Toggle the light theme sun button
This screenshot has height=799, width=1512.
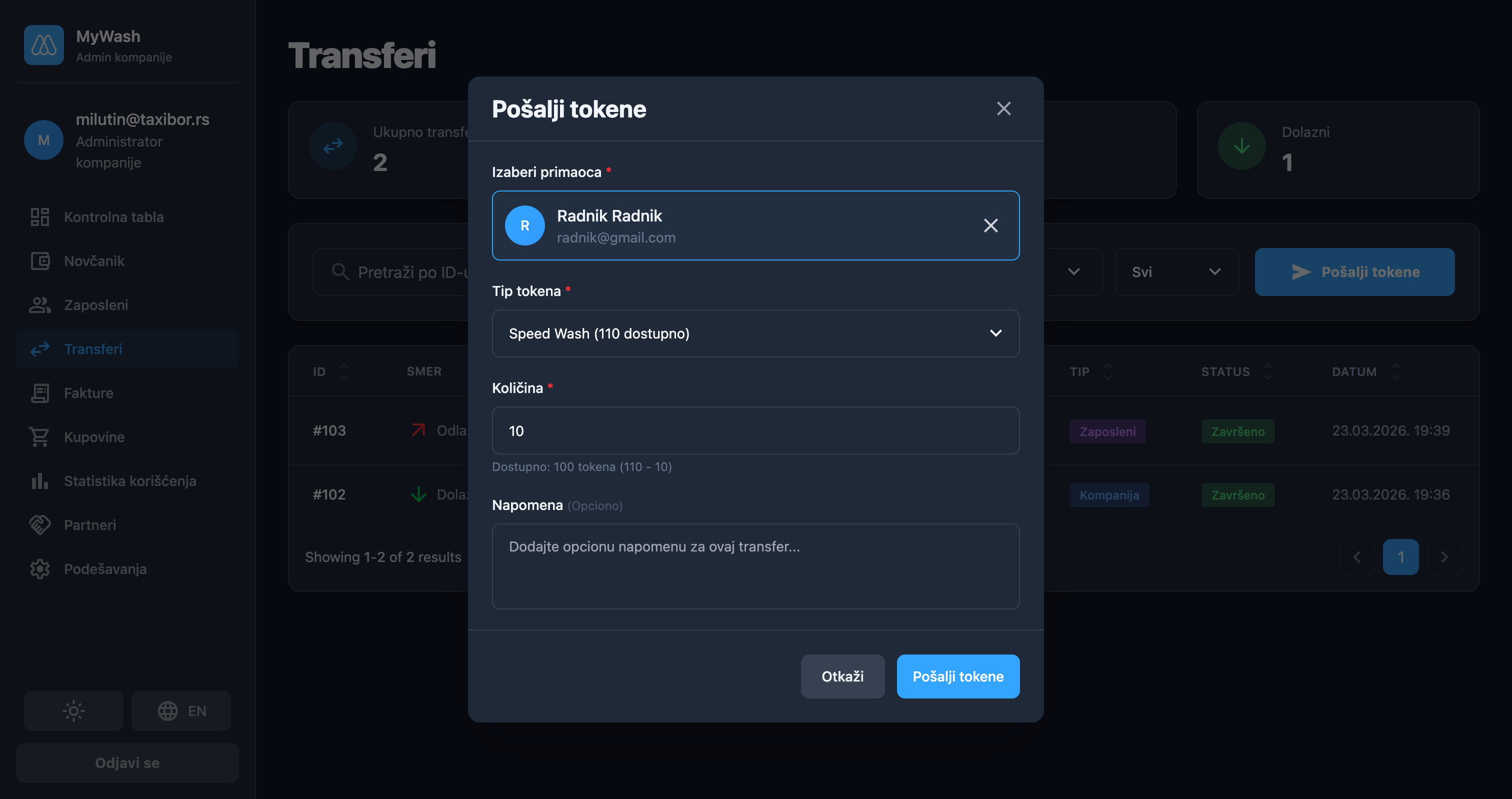[x=73, y=711]
